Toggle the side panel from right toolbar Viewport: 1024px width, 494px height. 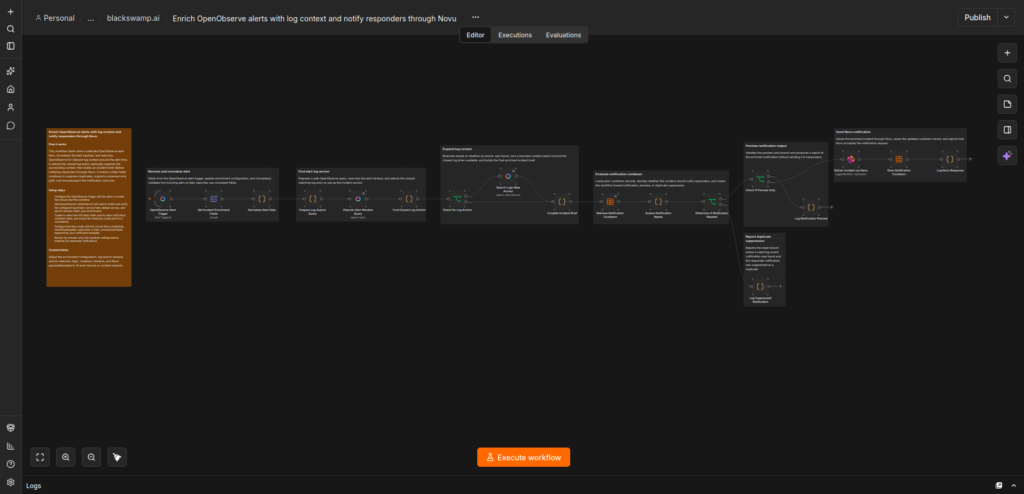tap(1007, 130)
